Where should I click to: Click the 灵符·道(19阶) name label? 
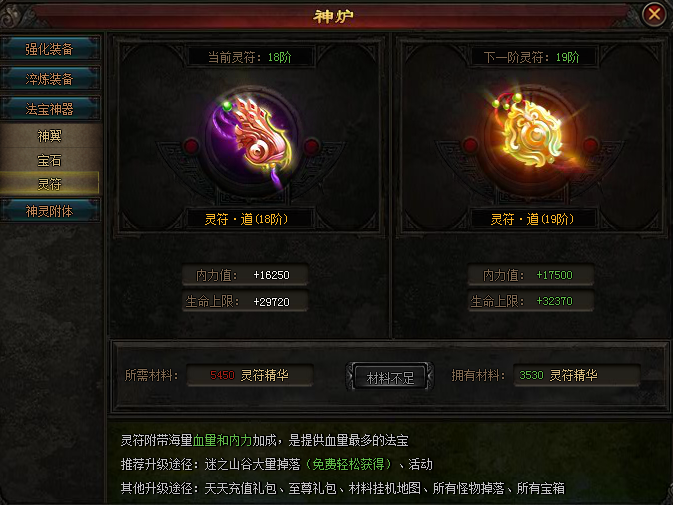pos(532,219)
